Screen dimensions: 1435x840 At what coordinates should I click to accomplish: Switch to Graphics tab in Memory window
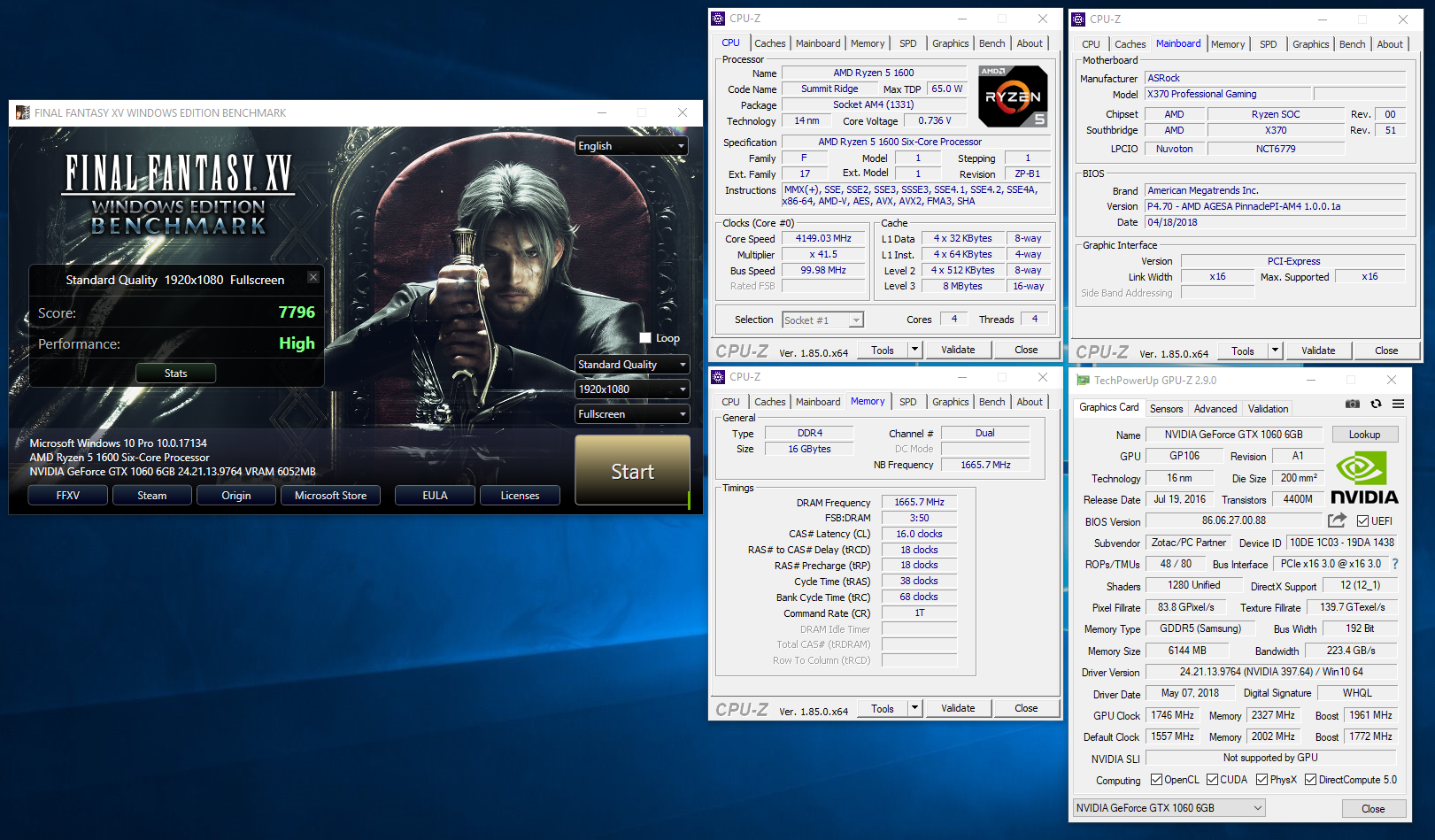(x=950, y=402)
